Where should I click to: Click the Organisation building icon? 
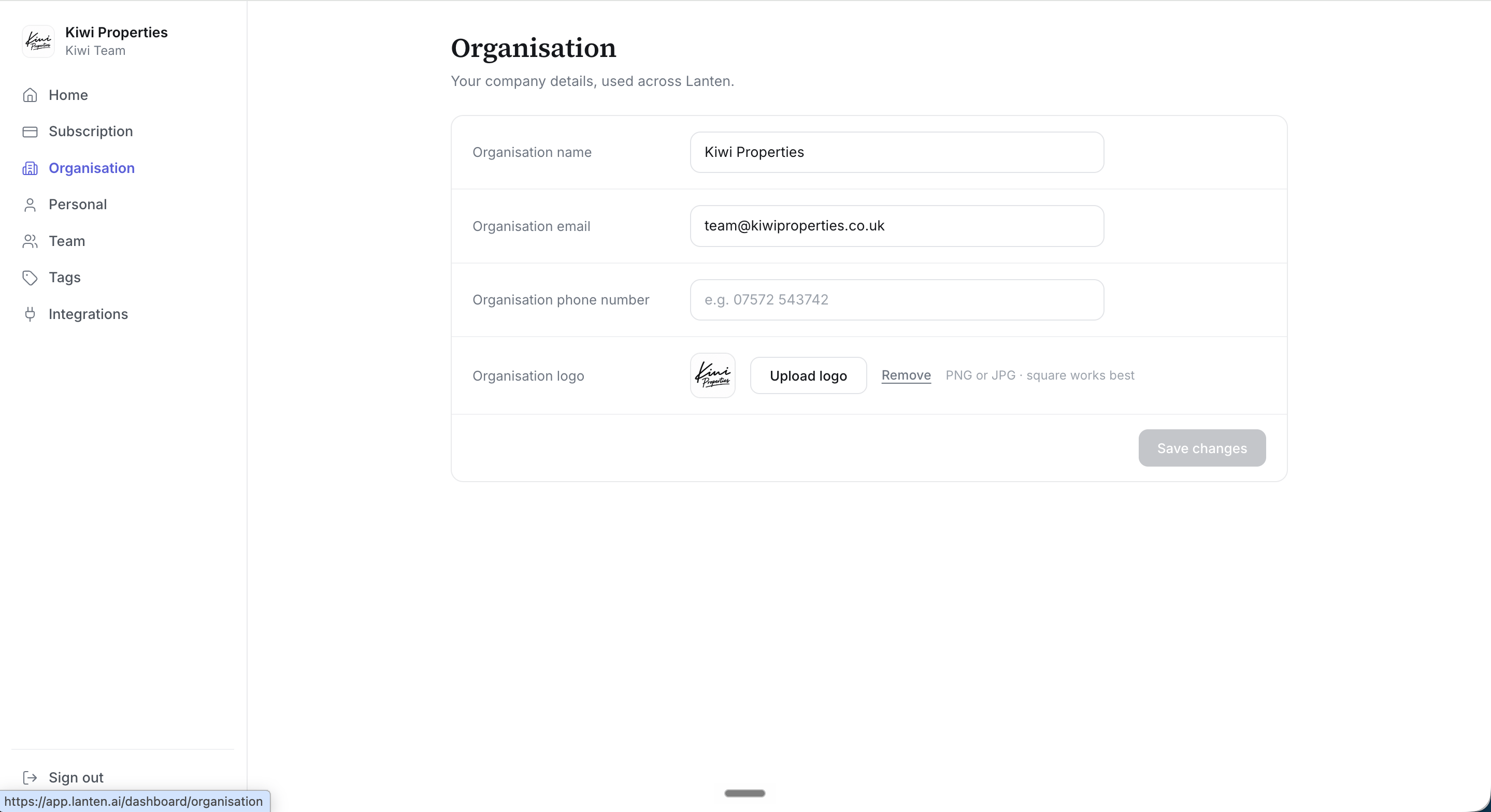(x=30, y=168)
